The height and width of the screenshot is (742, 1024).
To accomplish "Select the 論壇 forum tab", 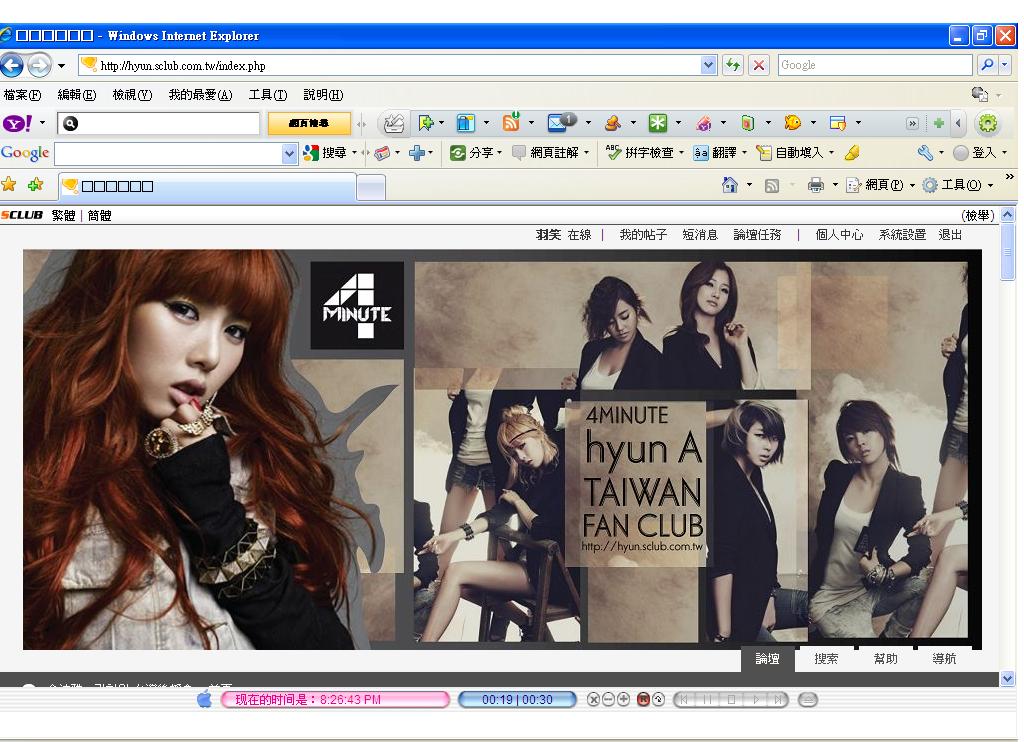I will (767, 658).
